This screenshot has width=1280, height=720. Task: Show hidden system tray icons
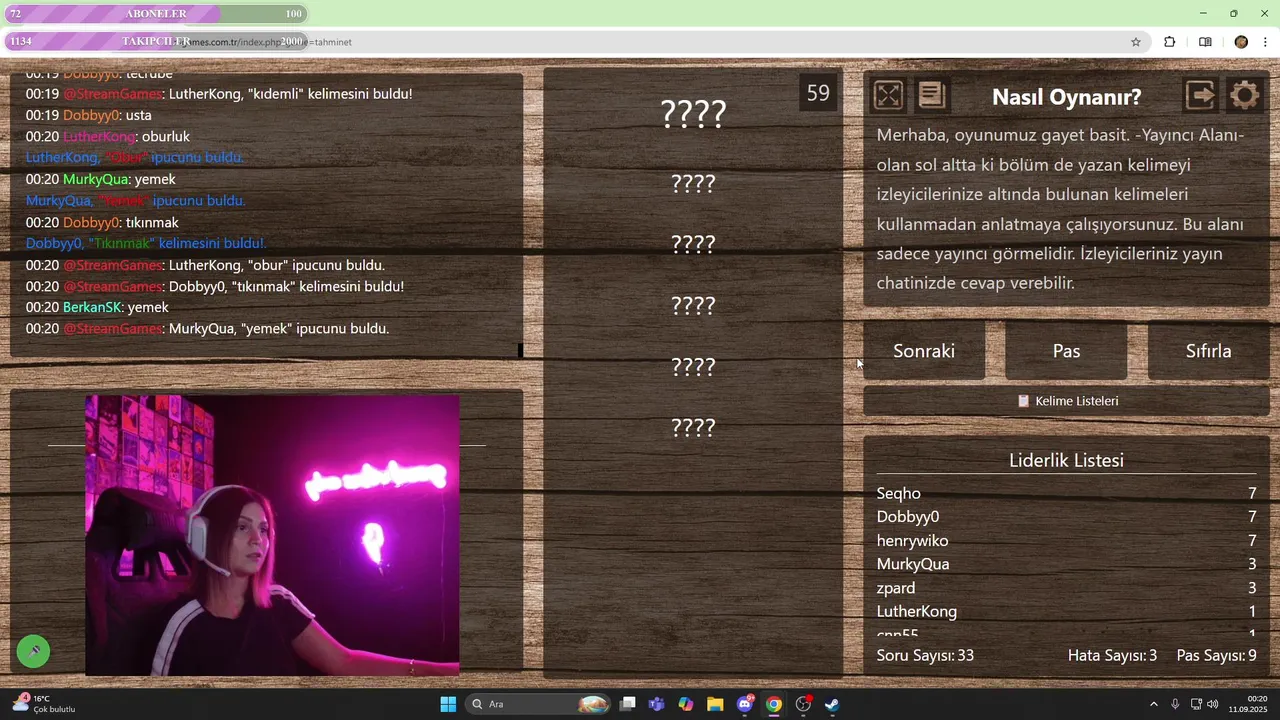pos(1153,704)
